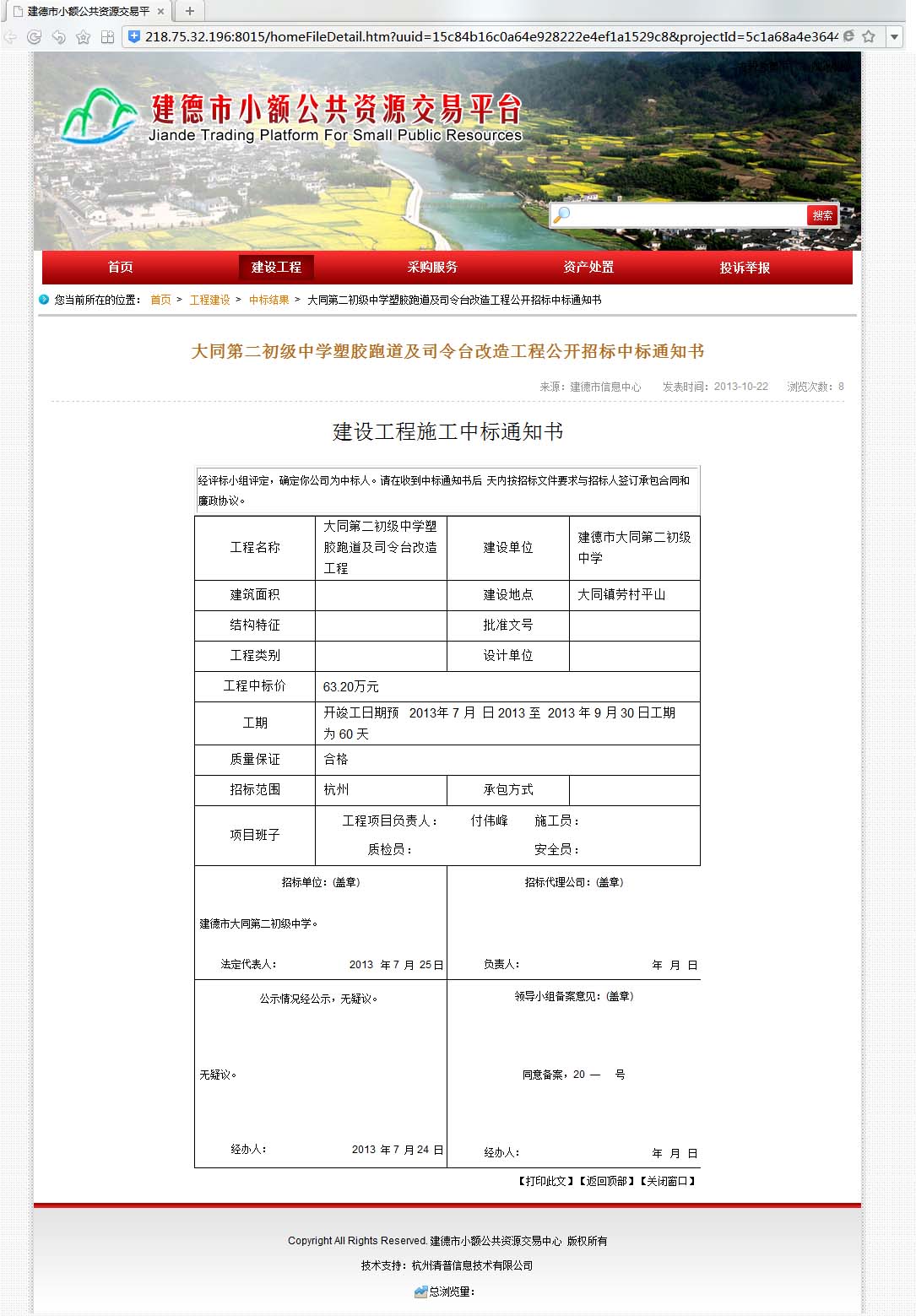Click the magnifier icon in site search
916x1316 pixels.
(561, 215)
